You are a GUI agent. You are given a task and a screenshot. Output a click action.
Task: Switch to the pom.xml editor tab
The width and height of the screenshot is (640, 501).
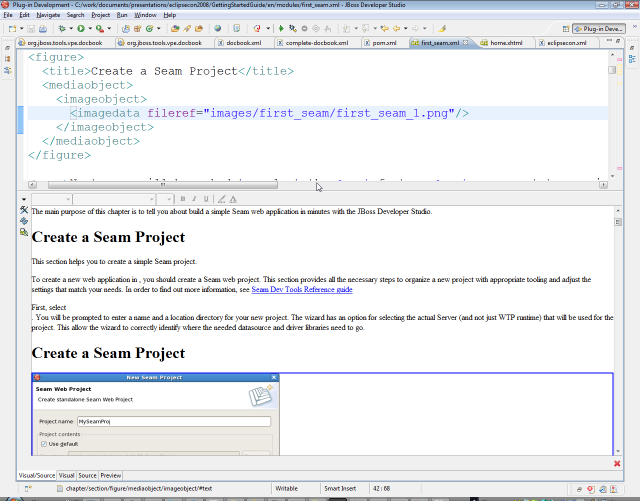point(384,43)
